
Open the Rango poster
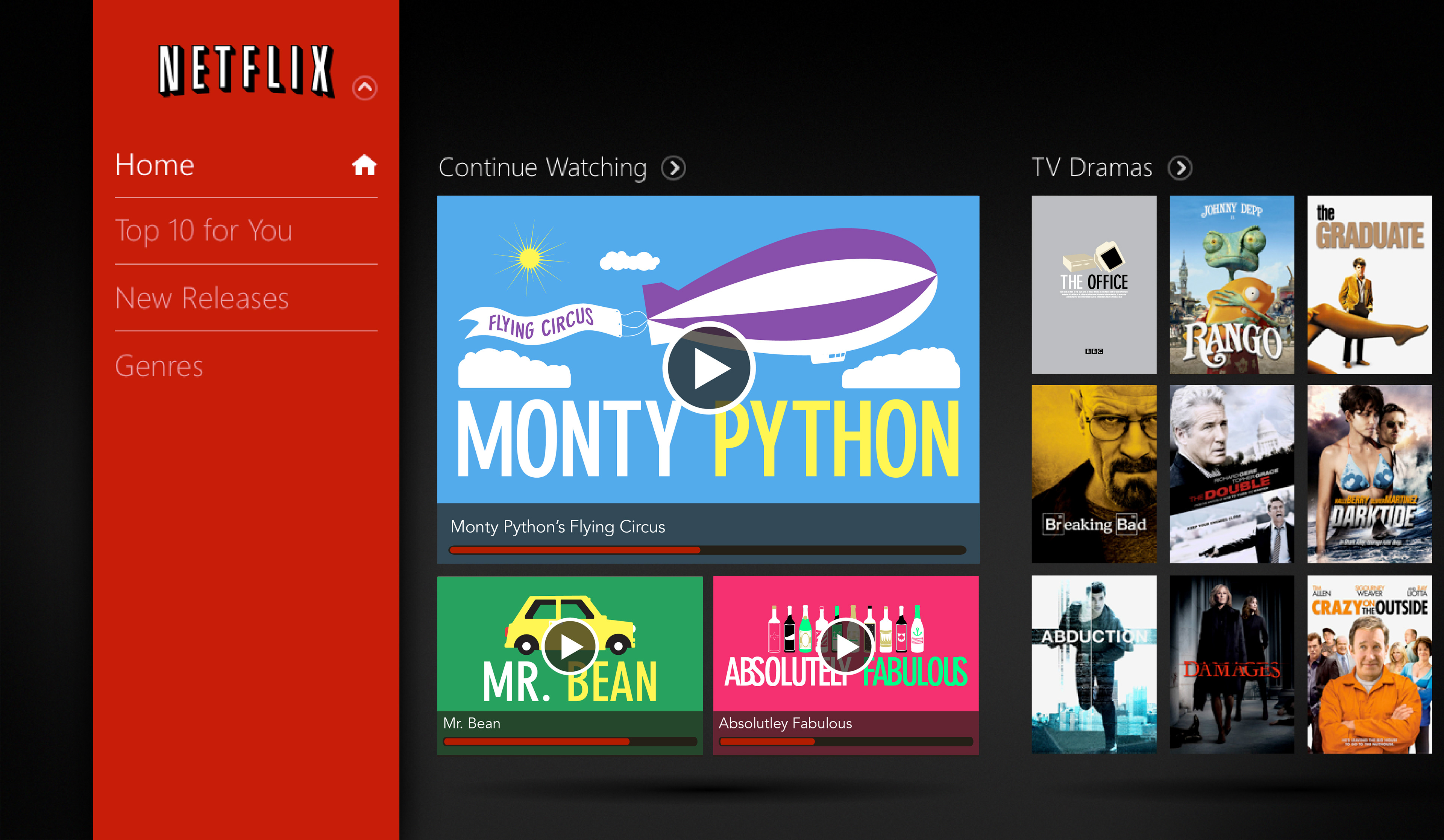click(x=1232, y=285)
